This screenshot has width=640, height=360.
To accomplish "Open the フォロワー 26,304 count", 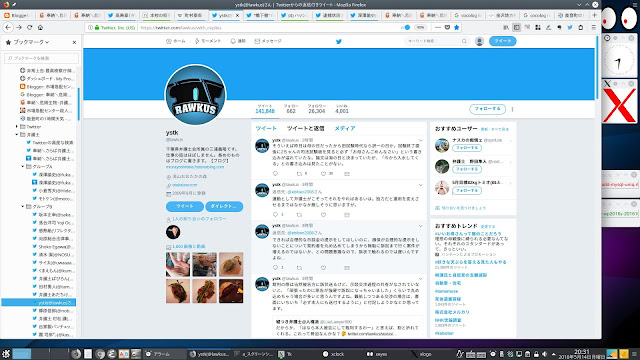I will pos(317,109).
